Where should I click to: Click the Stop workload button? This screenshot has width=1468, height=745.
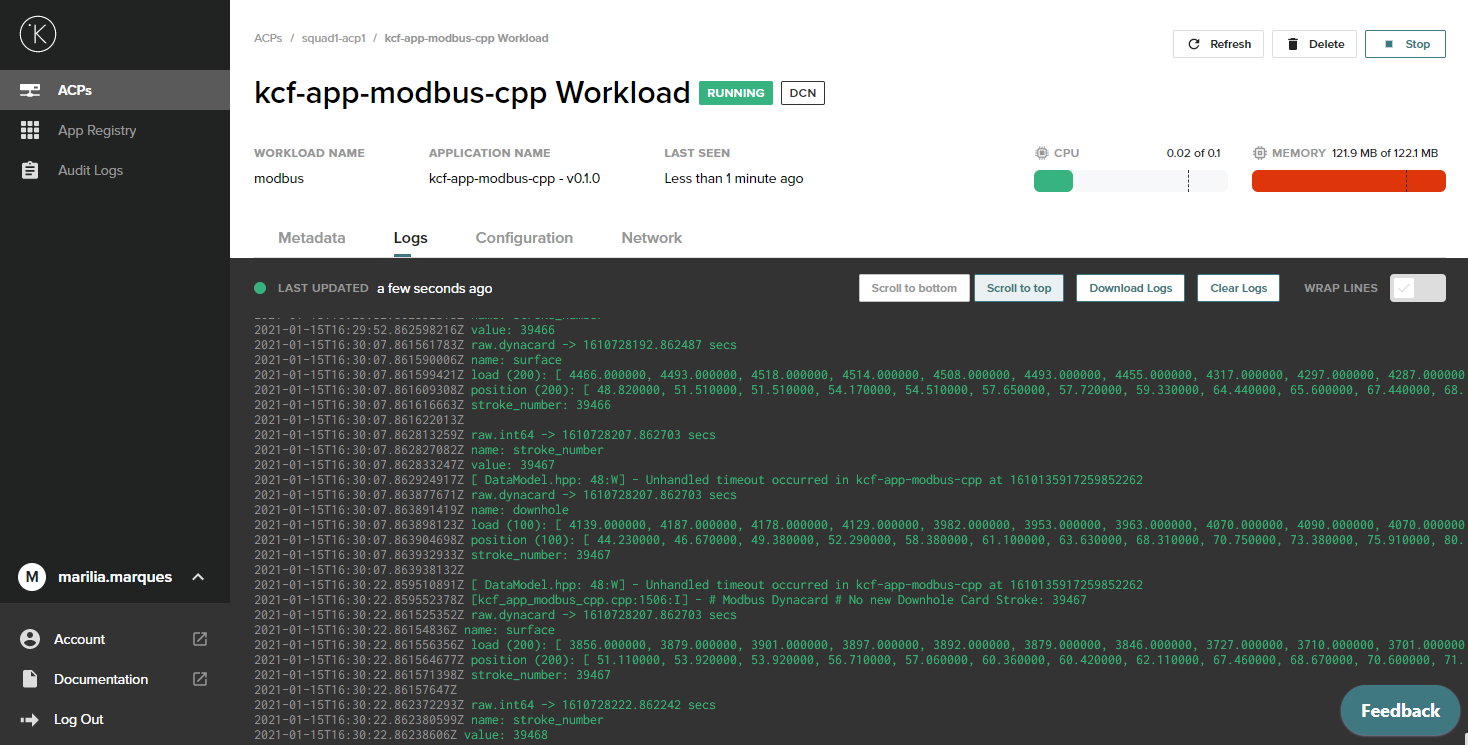(1405, 44)
